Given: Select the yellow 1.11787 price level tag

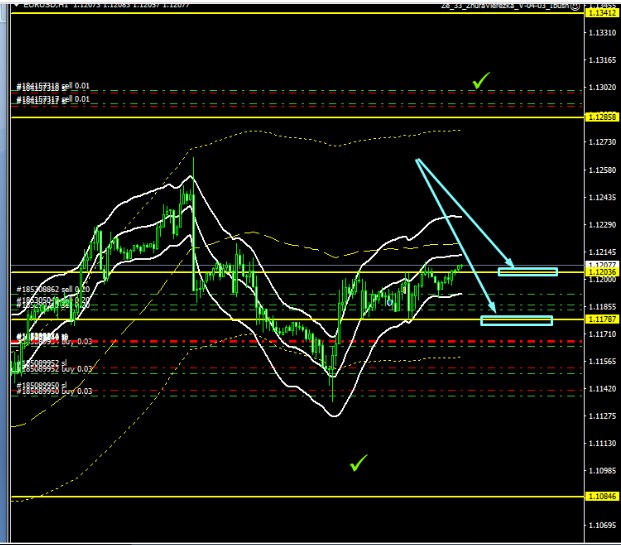Looking at the screenshot, I should pos(602,319).
